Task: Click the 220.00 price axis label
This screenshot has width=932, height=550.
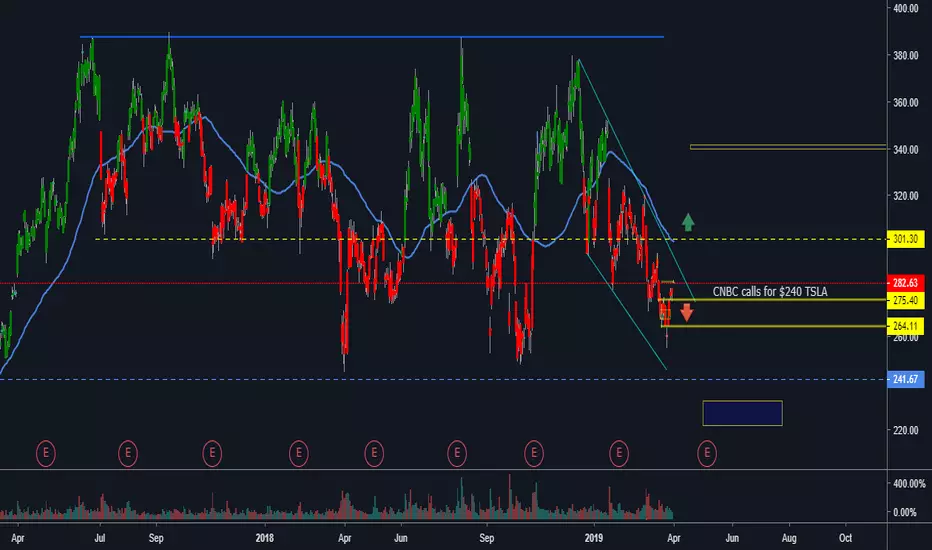Action: pos(906,430)
